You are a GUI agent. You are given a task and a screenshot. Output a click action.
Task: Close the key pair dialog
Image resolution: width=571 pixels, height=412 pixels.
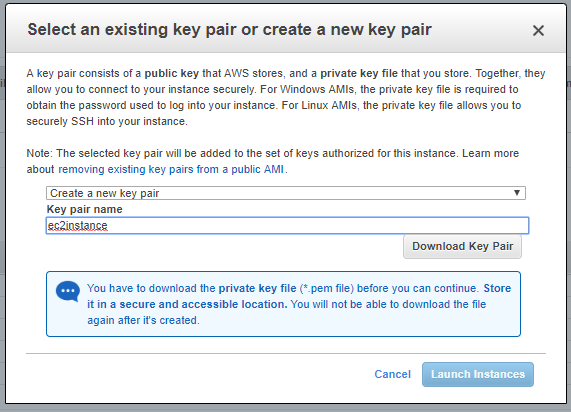pos(538,31)
